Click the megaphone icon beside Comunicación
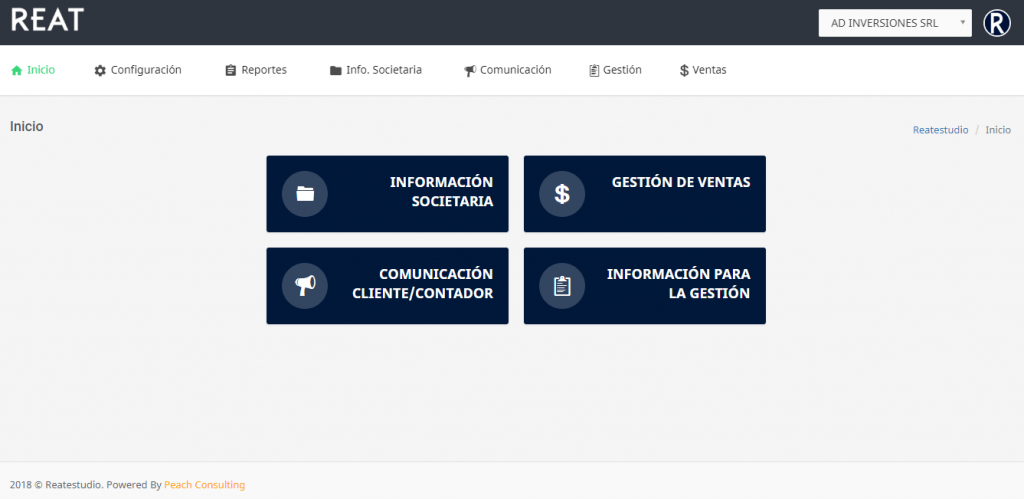The image size is (1024, 499). pyautogui.click(x=470, y=71)
